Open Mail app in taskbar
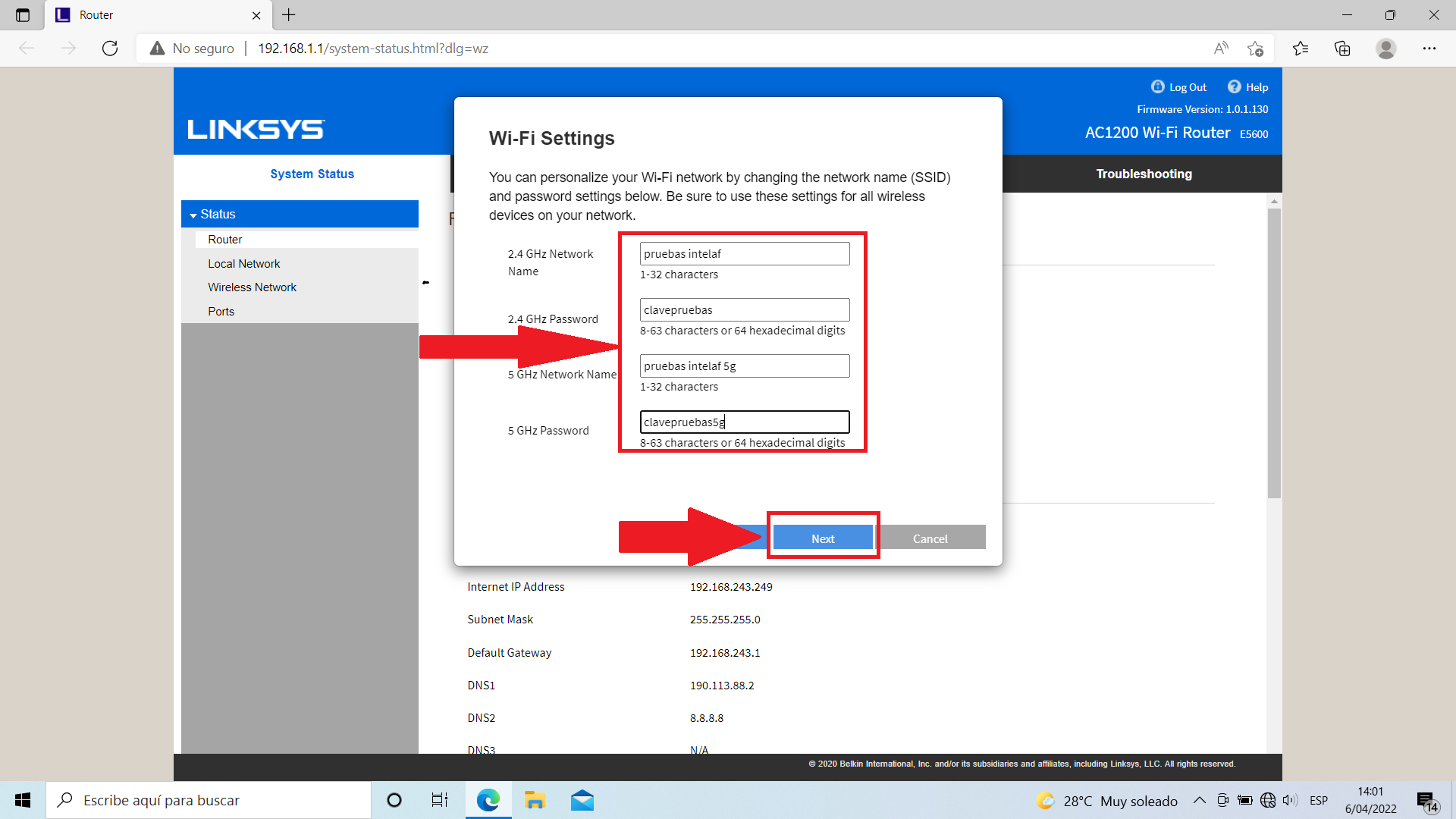The width and height of the screenshot is (1456, 819). tap(582, 800)
